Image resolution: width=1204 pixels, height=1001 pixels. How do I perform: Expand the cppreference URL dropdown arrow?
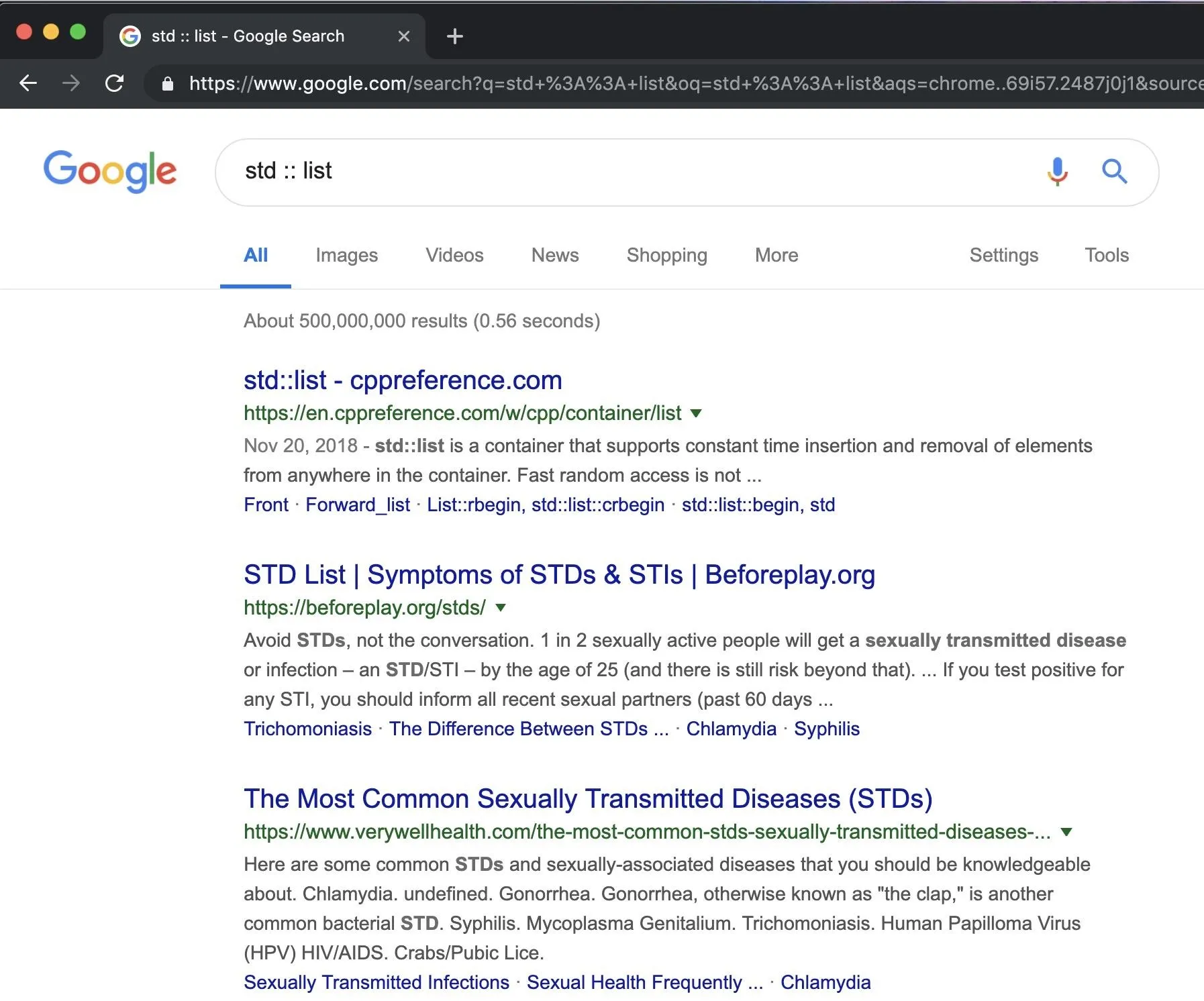tap(696, 413)
